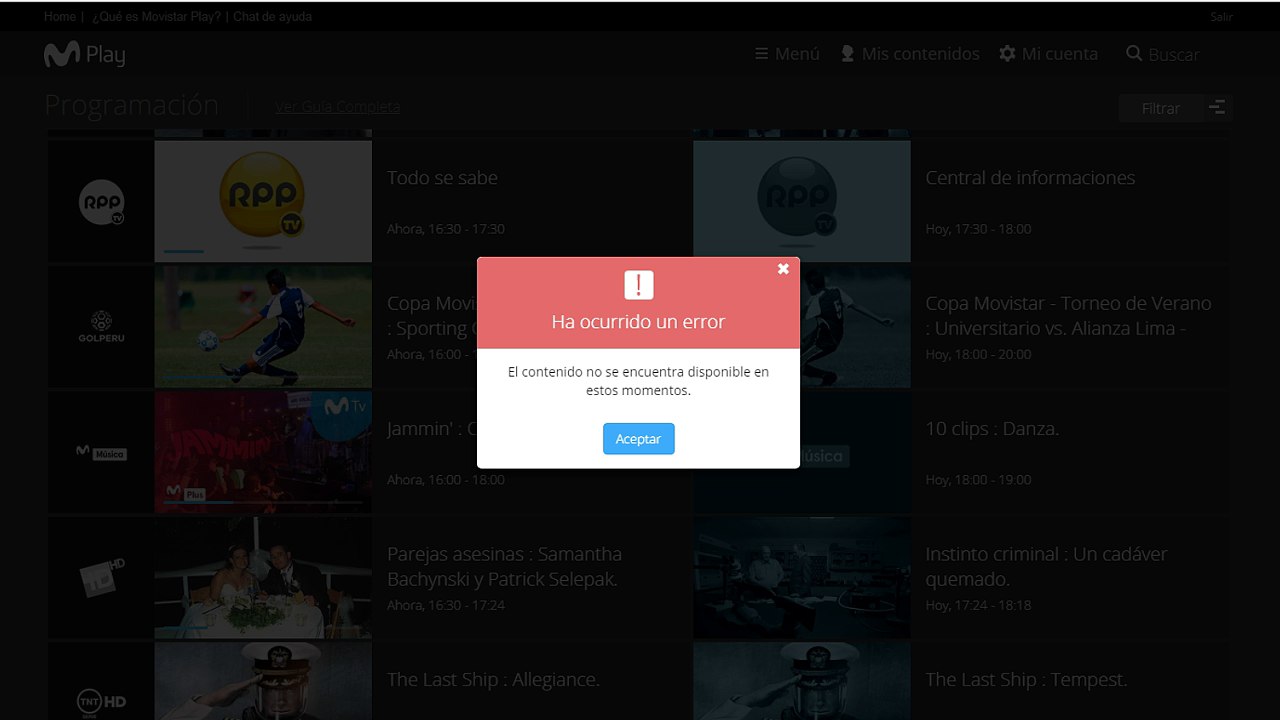This screenshot has width=1280, height=720.
Task: Click the Ahora, 16:00 - 18:00 time
Action: (x=446, y=480)
